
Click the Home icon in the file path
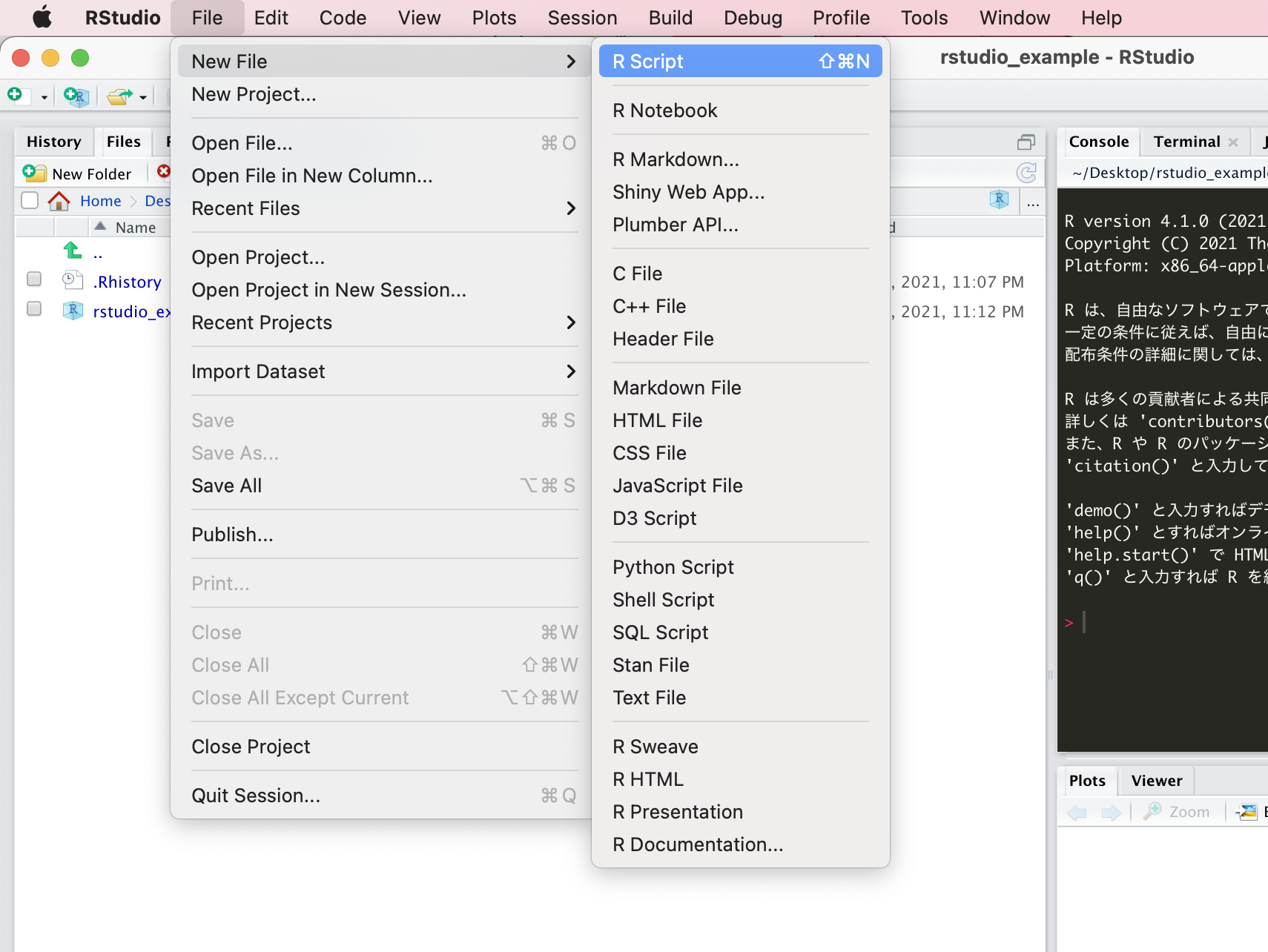[x=59, y=201]
